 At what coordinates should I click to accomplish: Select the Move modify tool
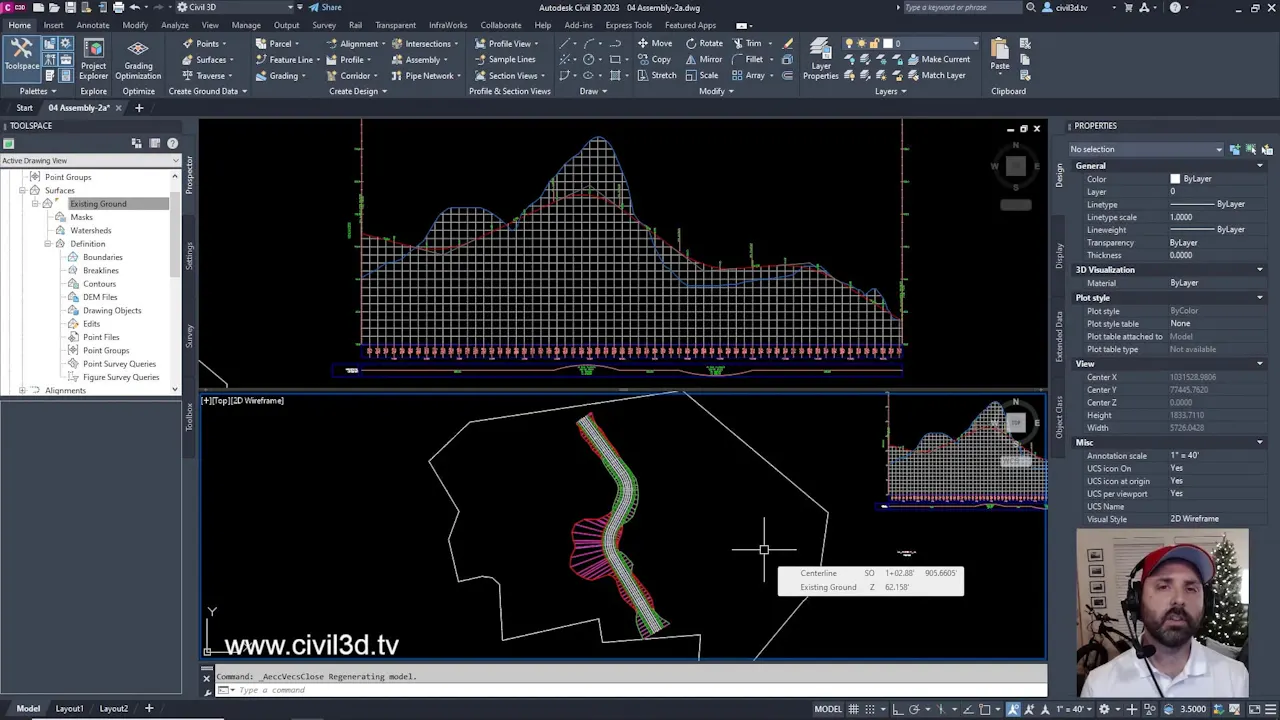click(x=654, y=43)
